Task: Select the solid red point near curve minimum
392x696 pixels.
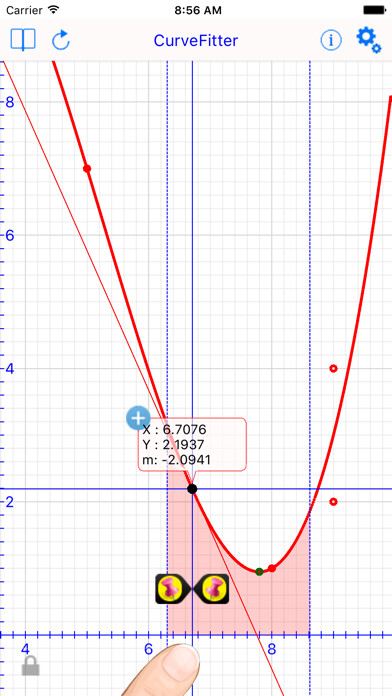Action: click(x=272, y=568)
